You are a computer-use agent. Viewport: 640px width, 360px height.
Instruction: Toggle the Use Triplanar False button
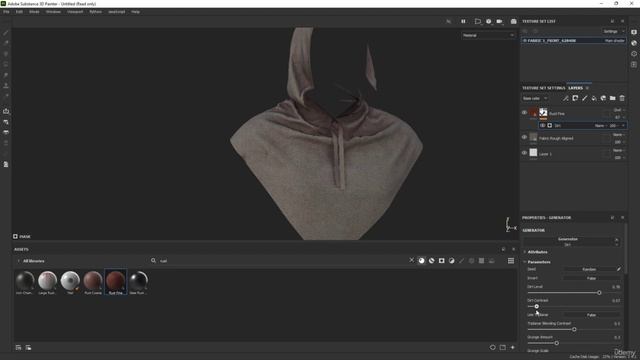tap(591, 315)
